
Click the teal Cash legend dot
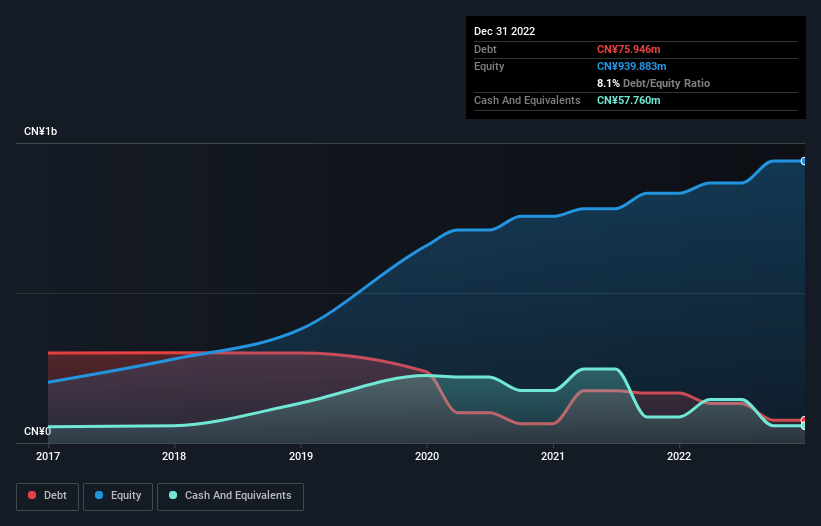(173, 495)
